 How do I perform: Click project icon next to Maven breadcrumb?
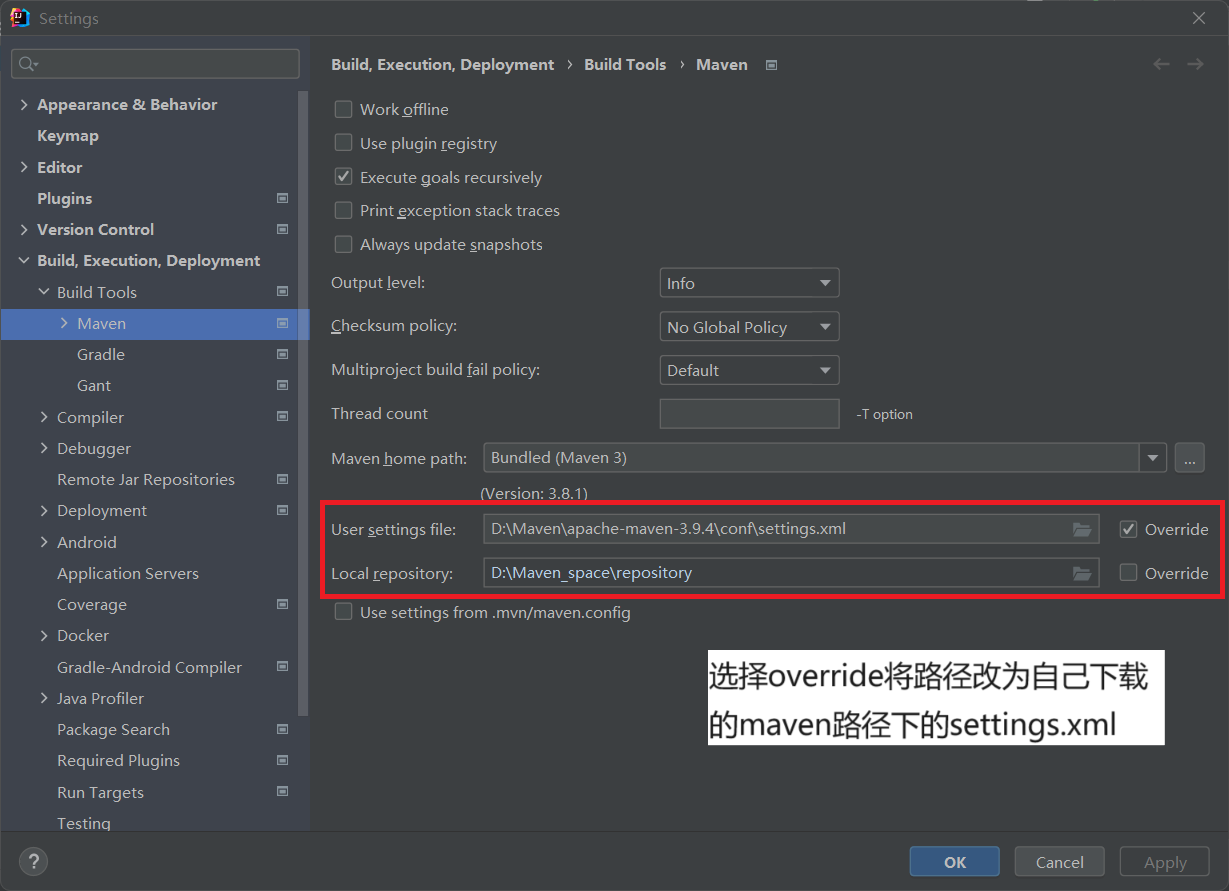771,65
